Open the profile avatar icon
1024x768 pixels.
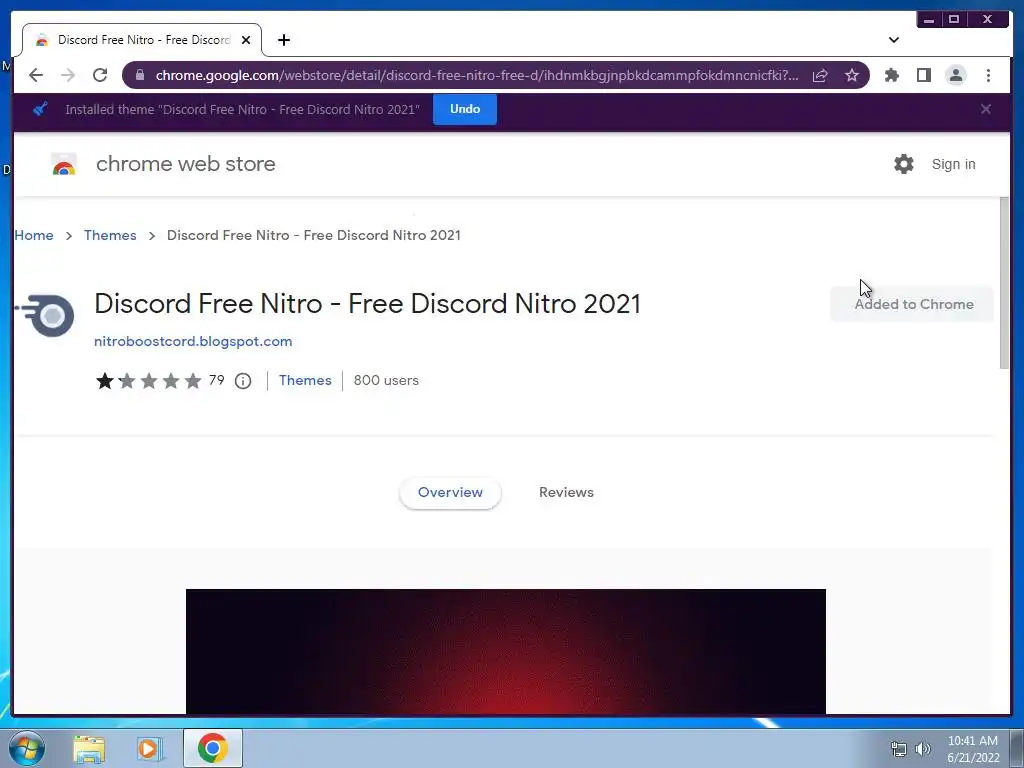(x=955, y=75)
